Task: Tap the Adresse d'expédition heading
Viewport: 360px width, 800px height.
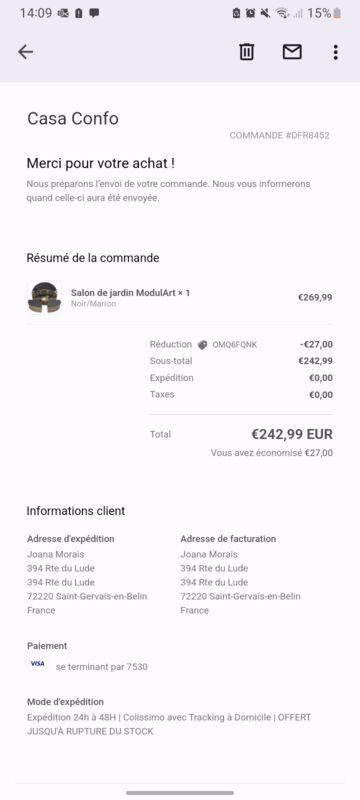Action: pyautogui.click(x=71, y=539)
